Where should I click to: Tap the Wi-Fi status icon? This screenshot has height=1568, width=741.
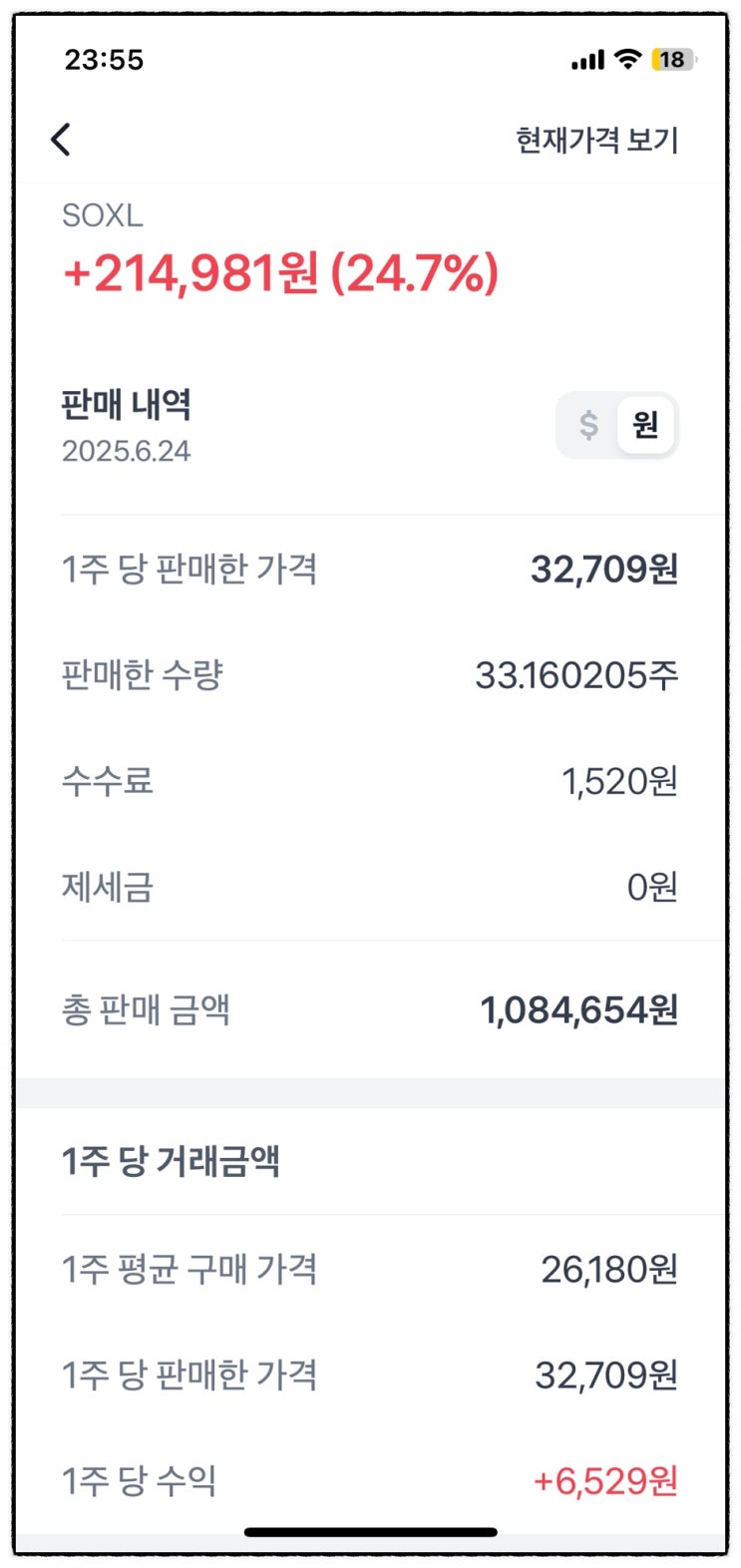tap(627, 59)
